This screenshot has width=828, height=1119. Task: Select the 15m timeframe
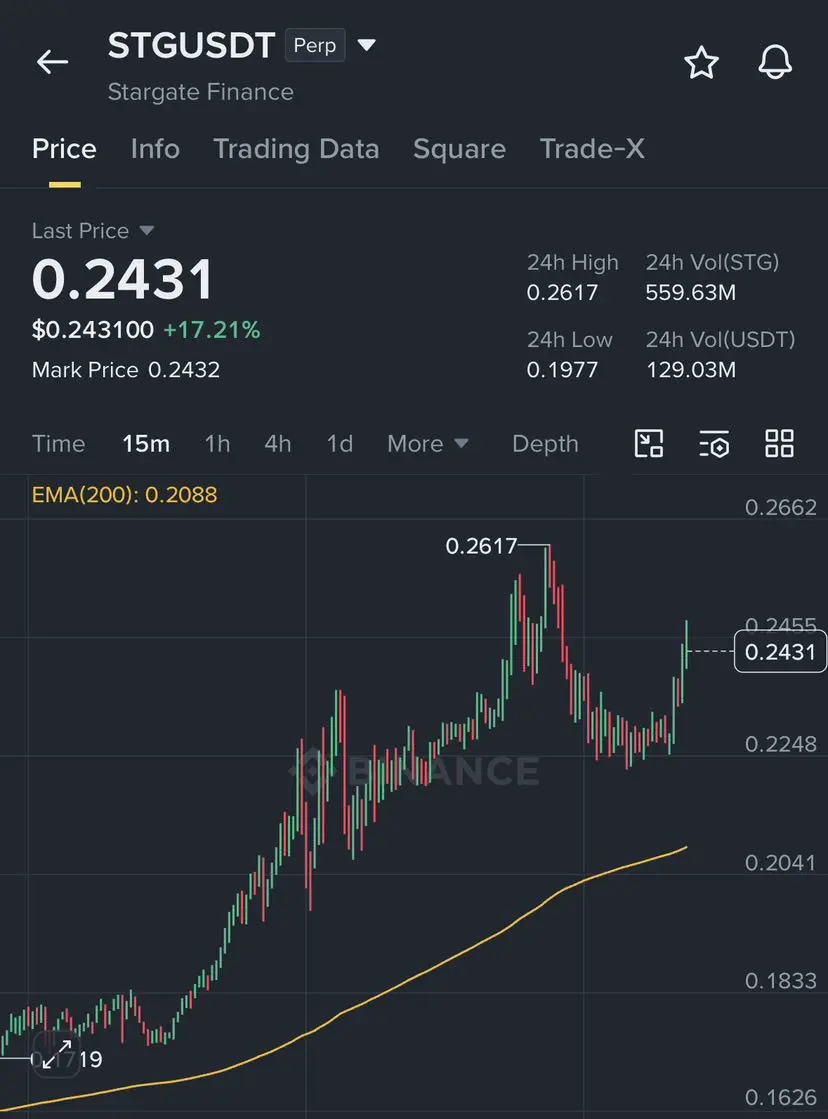tap(146, 444)
